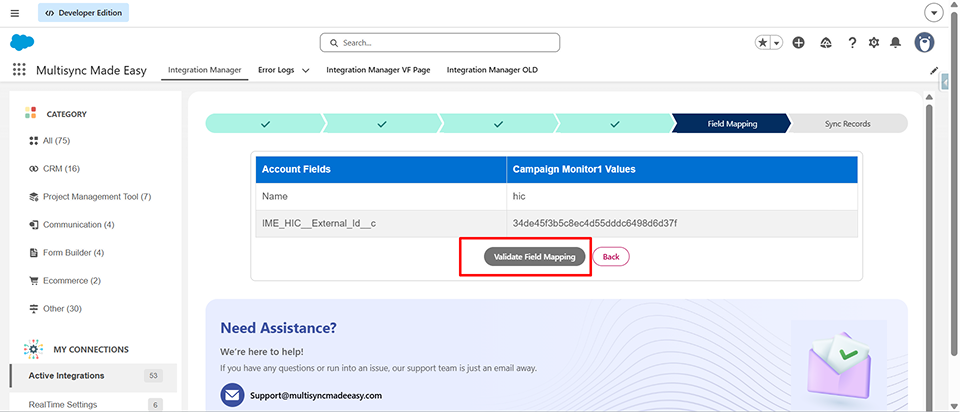Open the Help question mark icon

click(x=852, y=42)
